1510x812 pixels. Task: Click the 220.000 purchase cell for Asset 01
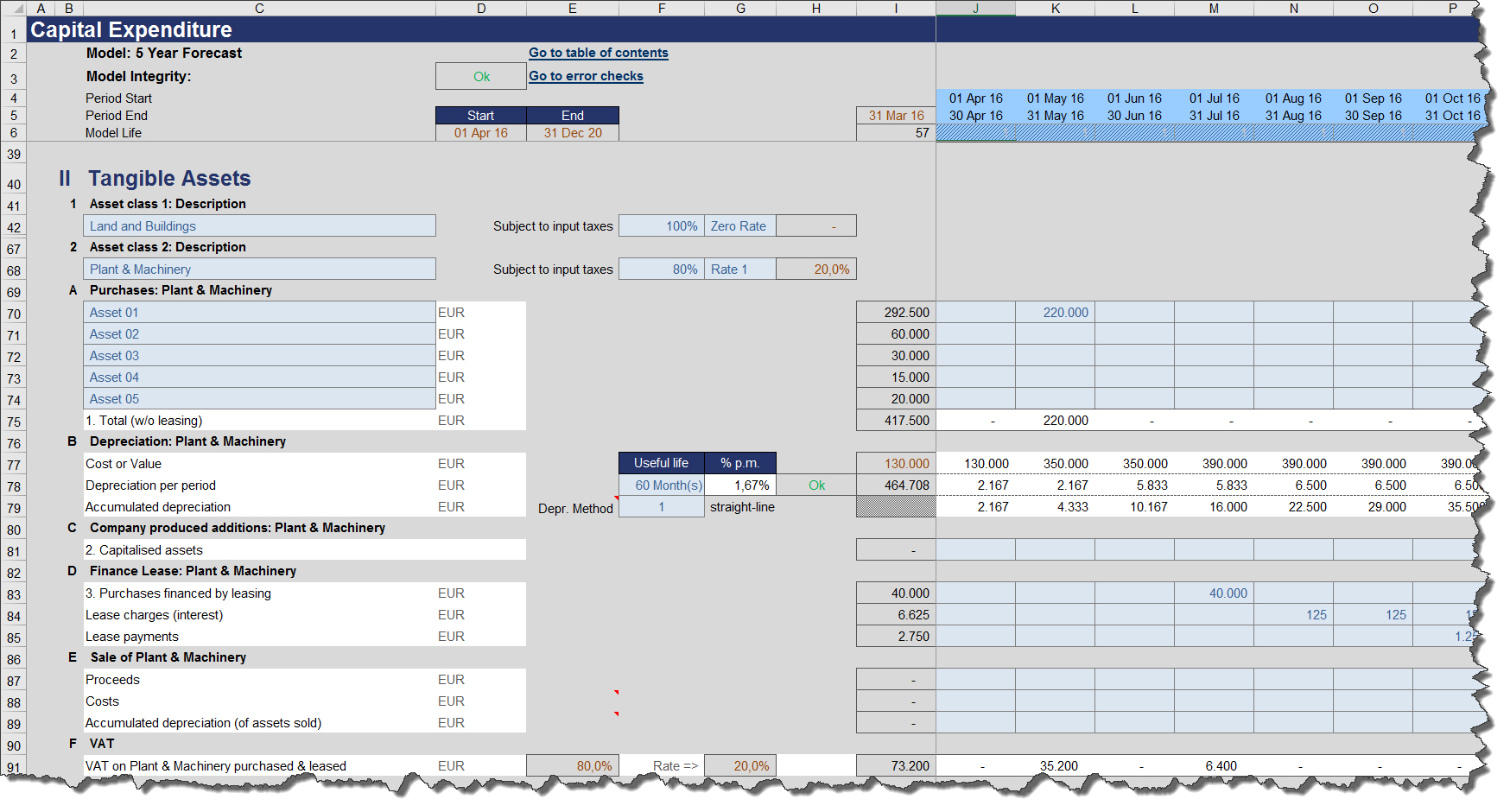click(1056, 313)
